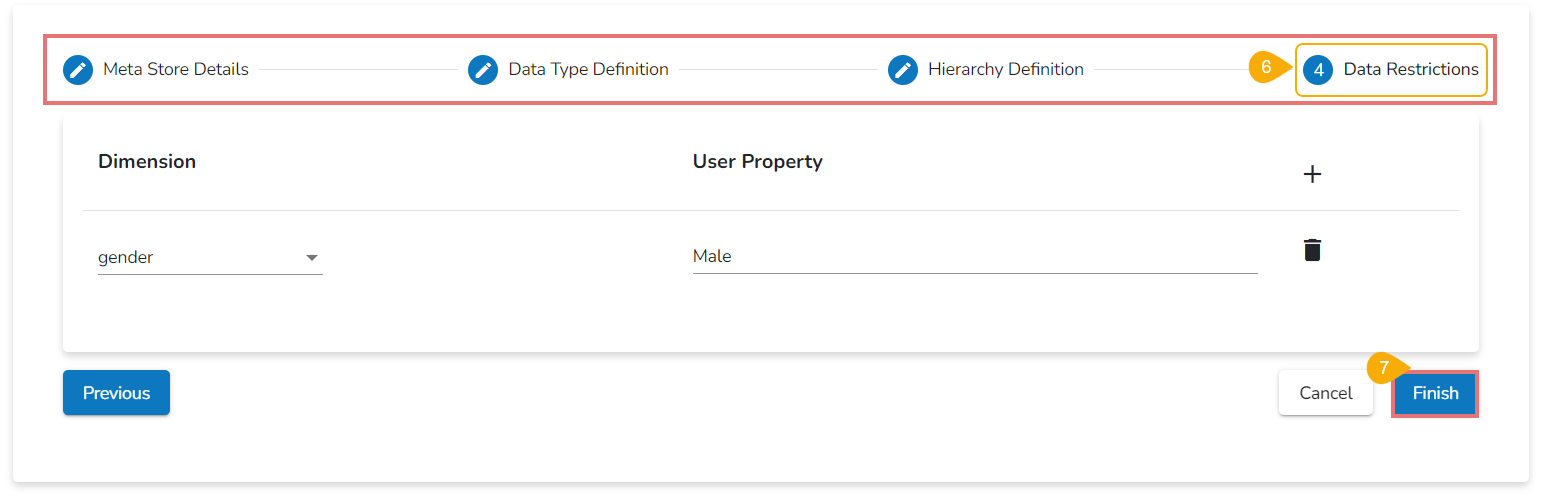Open the Hierarchy Definition step
1553x496 pixels.
[x=1005, y=70]
